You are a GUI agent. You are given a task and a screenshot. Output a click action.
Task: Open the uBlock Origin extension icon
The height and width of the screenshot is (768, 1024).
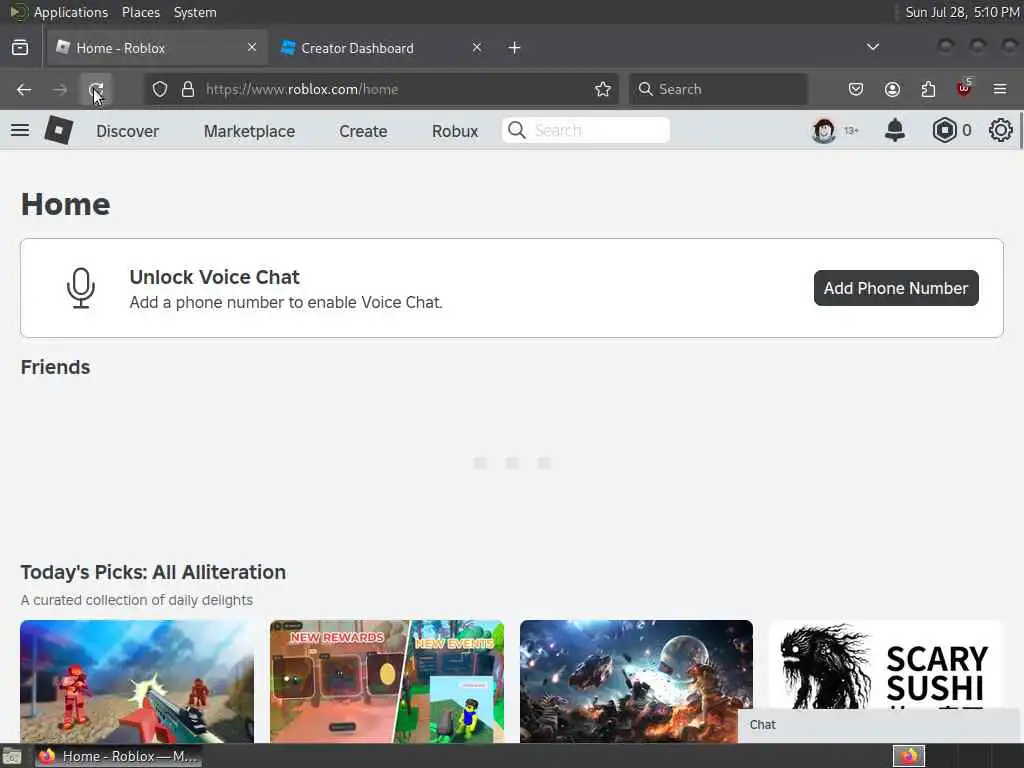point(964,88)
